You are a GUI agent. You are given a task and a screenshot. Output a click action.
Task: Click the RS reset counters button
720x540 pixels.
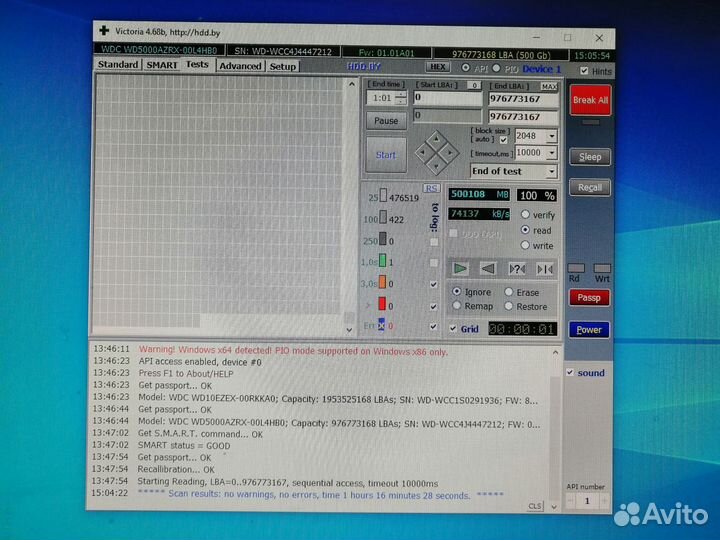(x=432, y=188)
